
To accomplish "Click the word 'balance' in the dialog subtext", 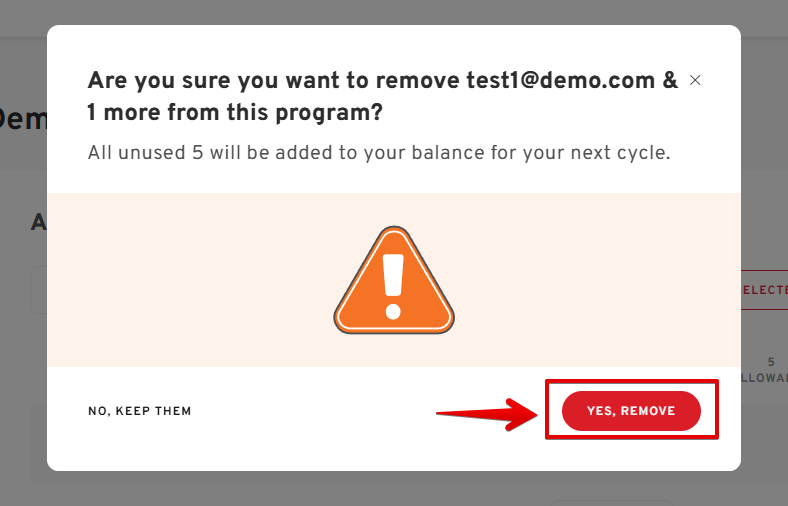I will pyautogui.click(x=448, y=153).
